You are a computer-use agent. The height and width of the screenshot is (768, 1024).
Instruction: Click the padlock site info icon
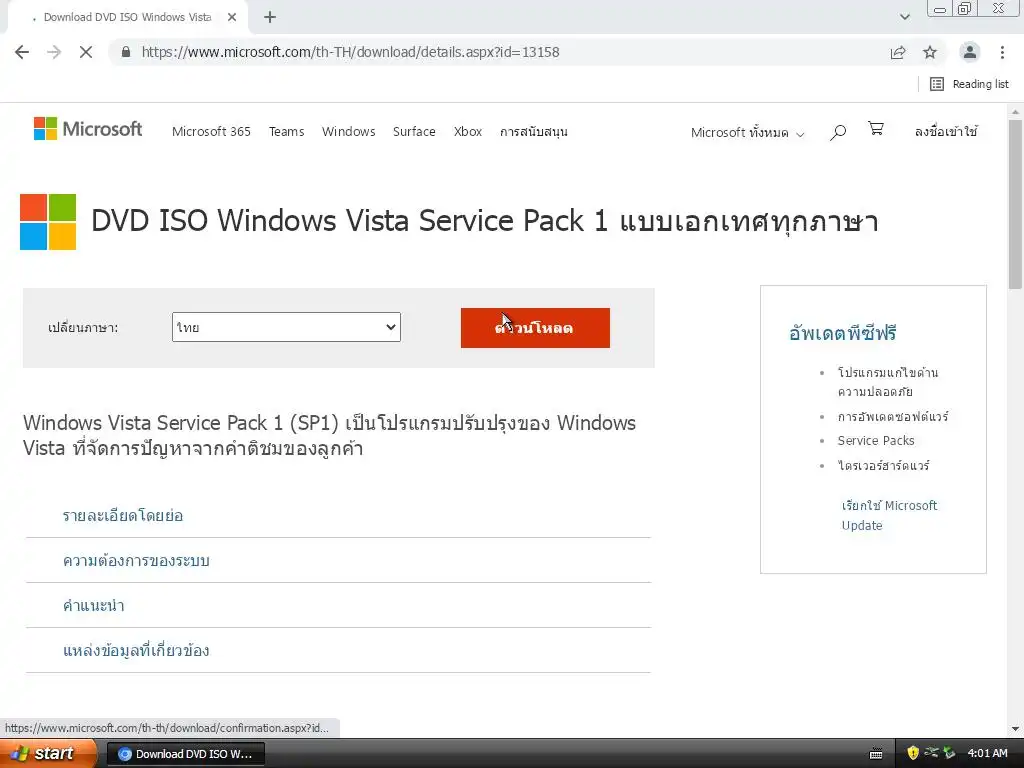click(126, 52)
